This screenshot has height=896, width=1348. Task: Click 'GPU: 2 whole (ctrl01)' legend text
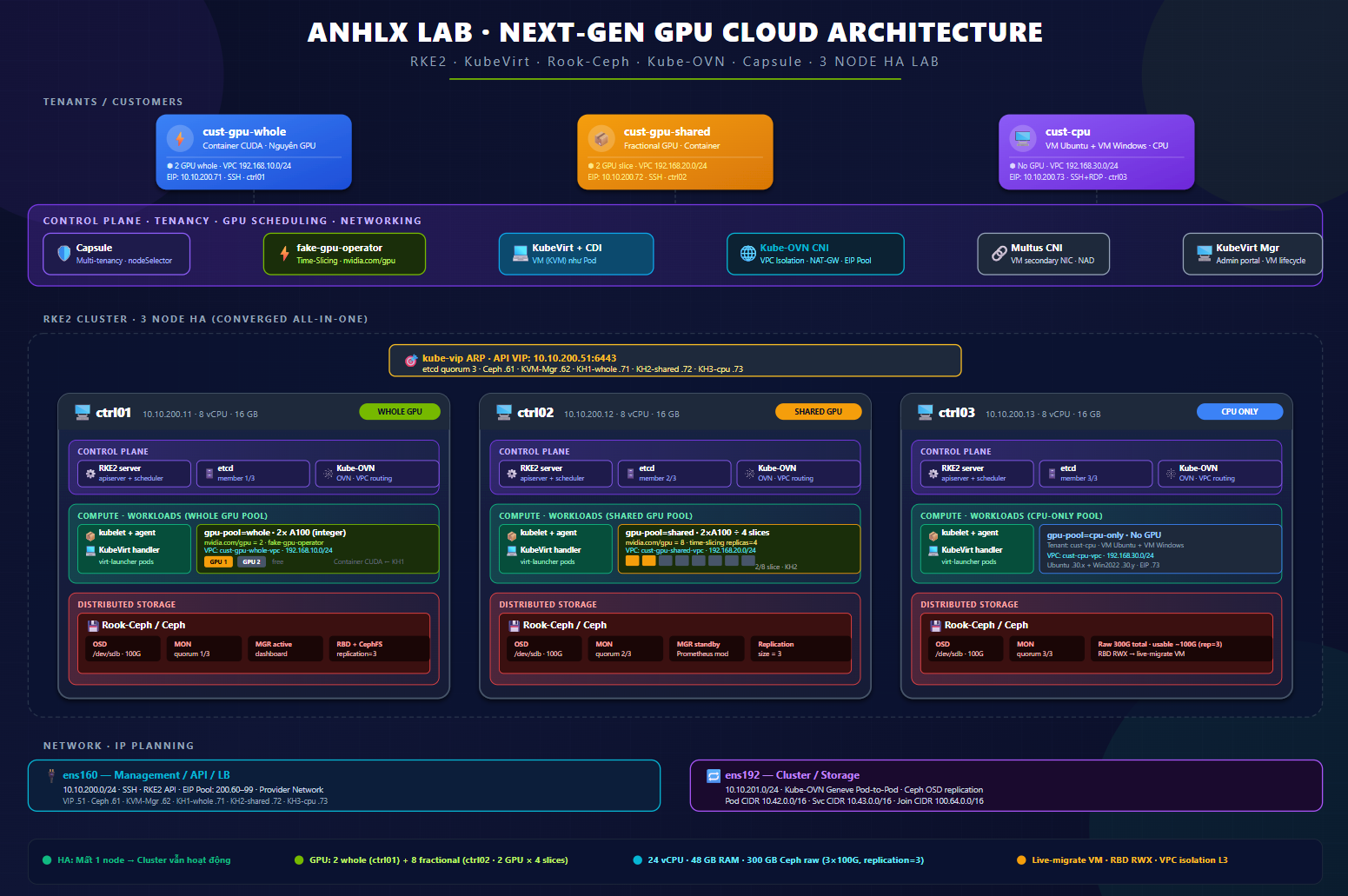tap(355, 860)
